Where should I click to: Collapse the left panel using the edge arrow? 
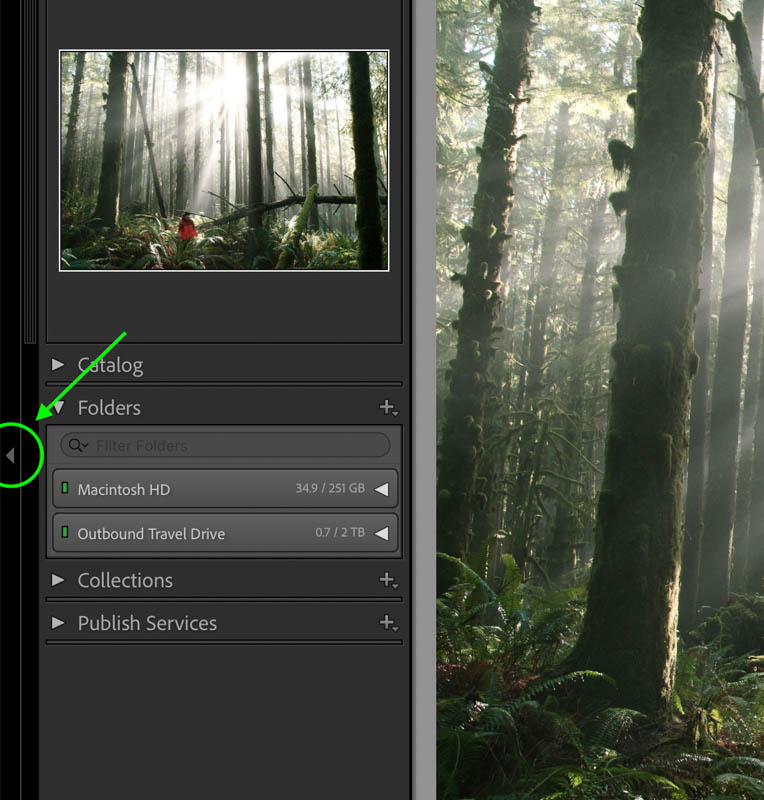point(10,455)
